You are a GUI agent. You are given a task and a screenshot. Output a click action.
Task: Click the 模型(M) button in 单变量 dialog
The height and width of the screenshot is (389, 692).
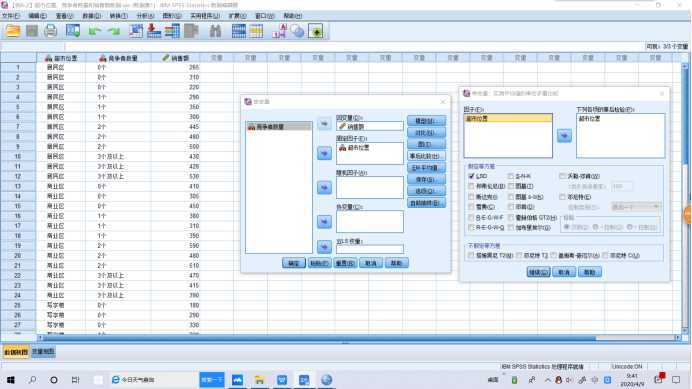click(x=426, y=121)
